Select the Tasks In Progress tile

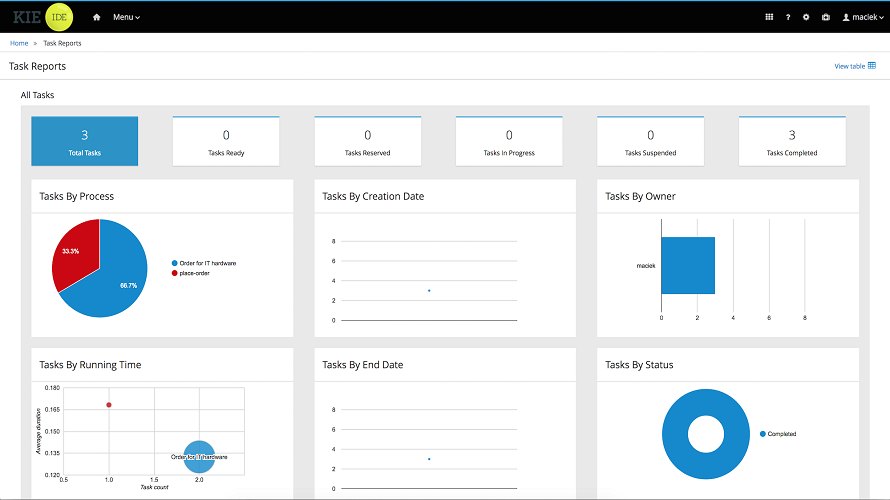509,141
